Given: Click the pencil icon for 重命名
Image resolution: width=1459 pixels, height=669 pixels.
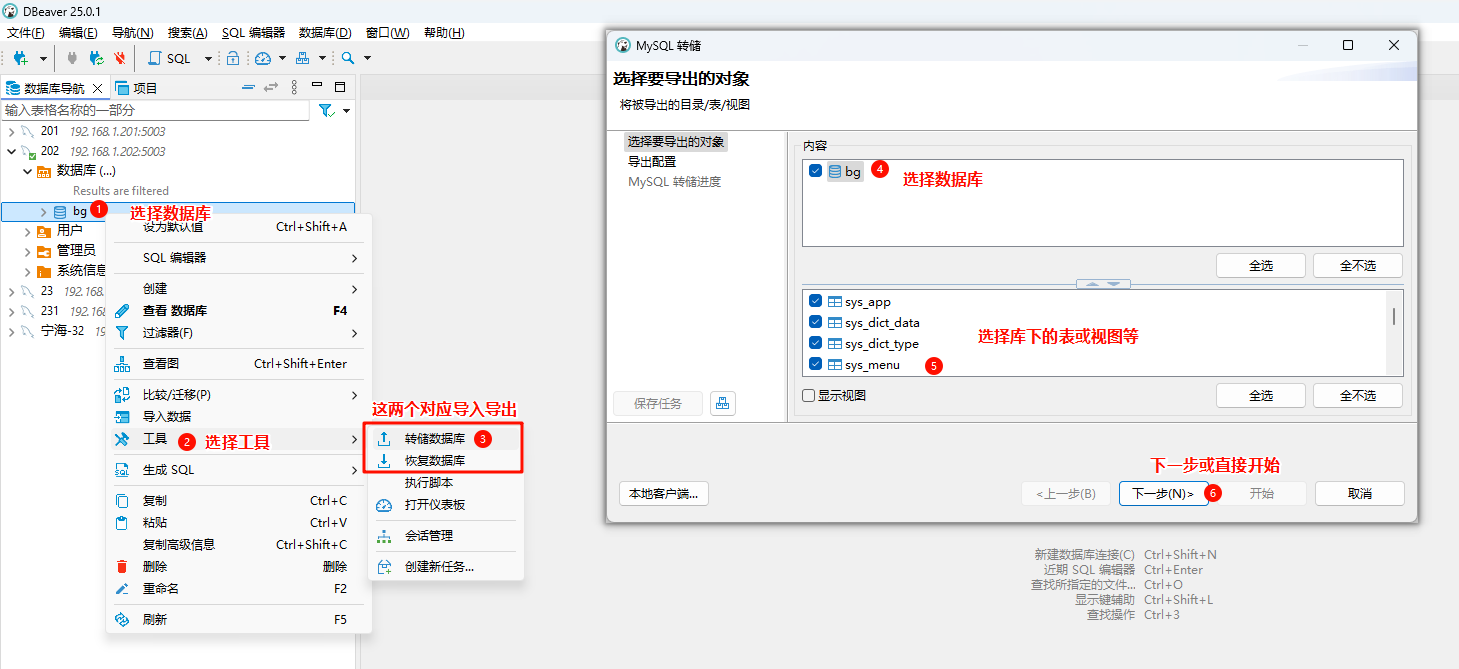Looking at the screenshot, I should (x=123, y=588).
